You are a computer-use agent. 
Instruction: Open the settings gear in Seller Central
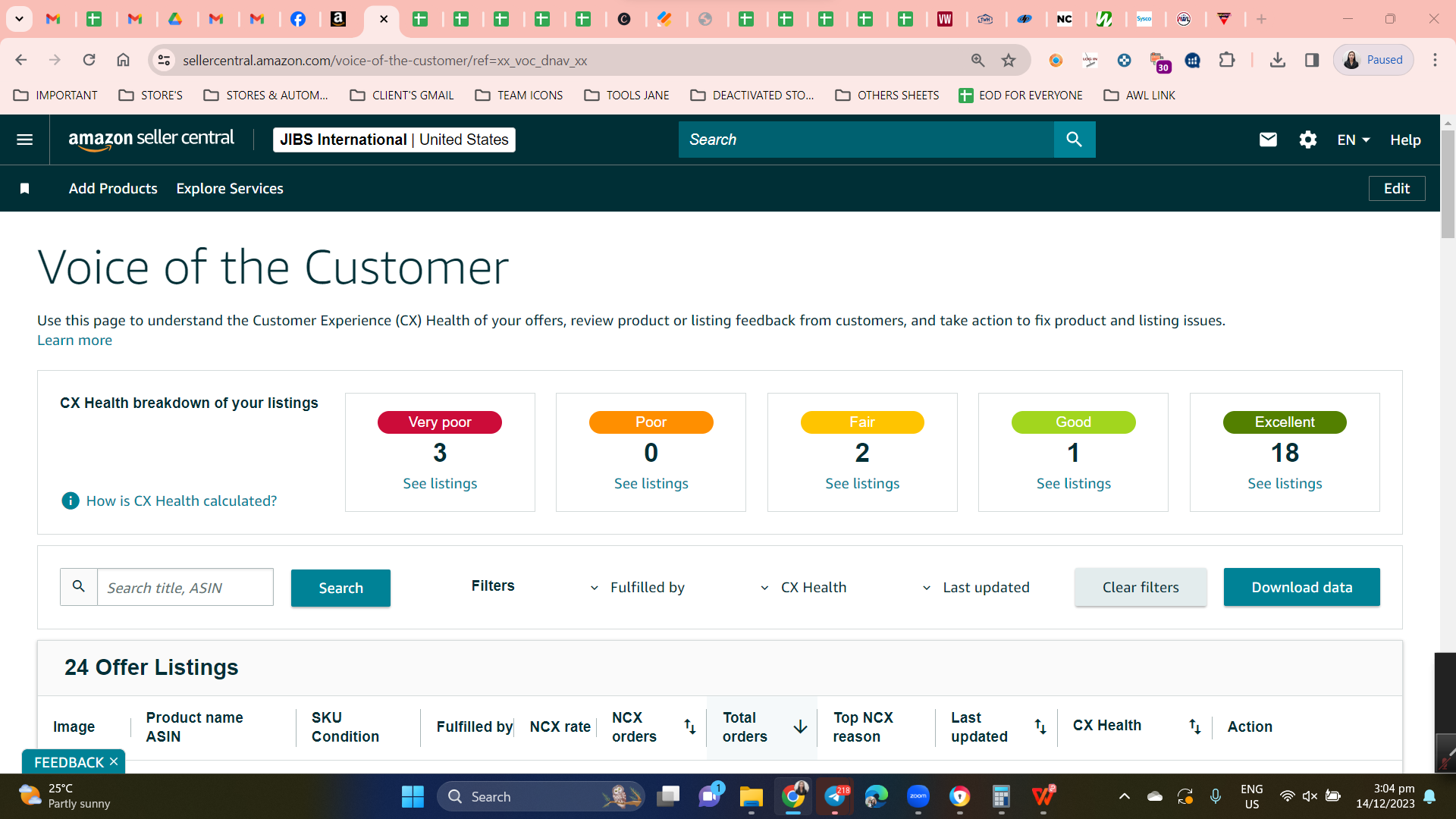pos(1307,140)
